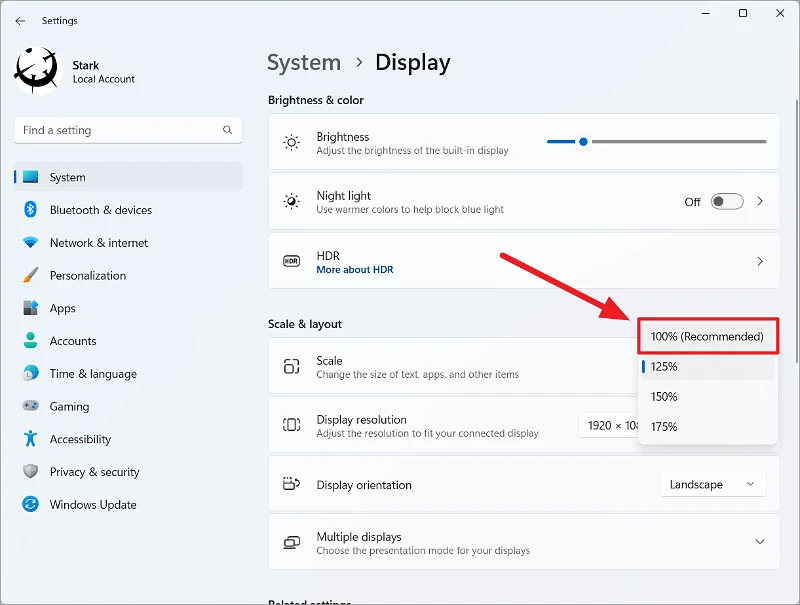Open Bluetooth & devices settings
The width and height of the screenshot is (800, 605).
[x=128, y=210]
